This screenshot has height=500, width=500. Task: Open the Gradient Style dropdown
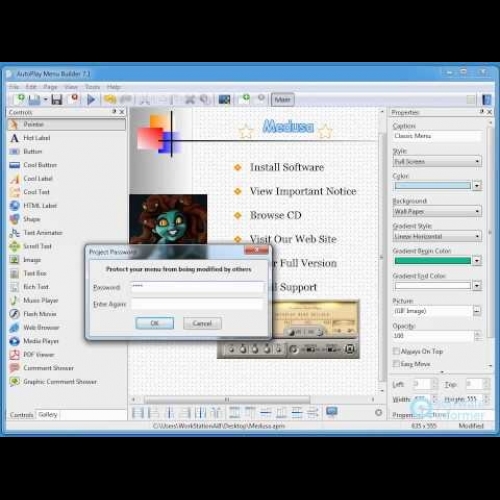(x=437, y=236)
